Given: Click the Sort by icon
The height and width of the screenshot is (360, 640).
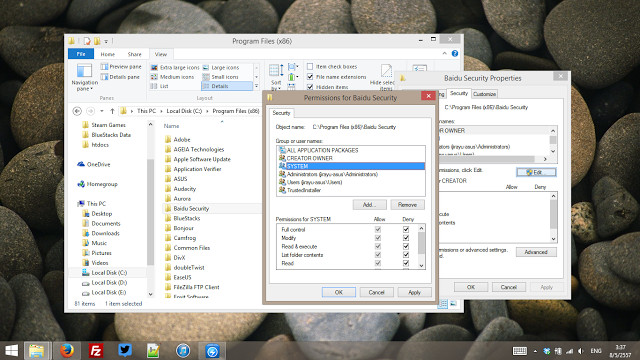Looking at the screenshot, I should point(276,70).
